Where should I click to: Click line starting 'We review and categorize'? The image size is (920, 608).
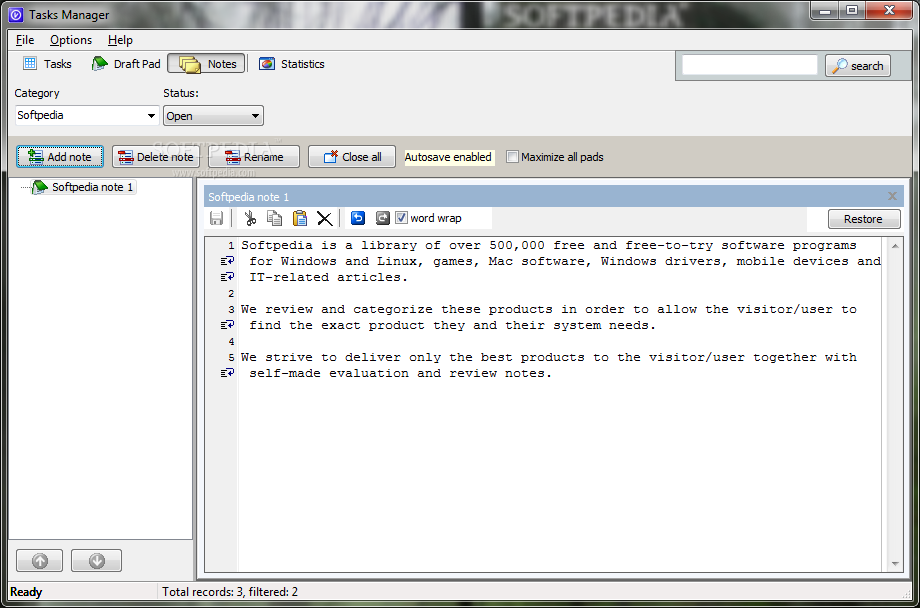(x=549, y=309)
